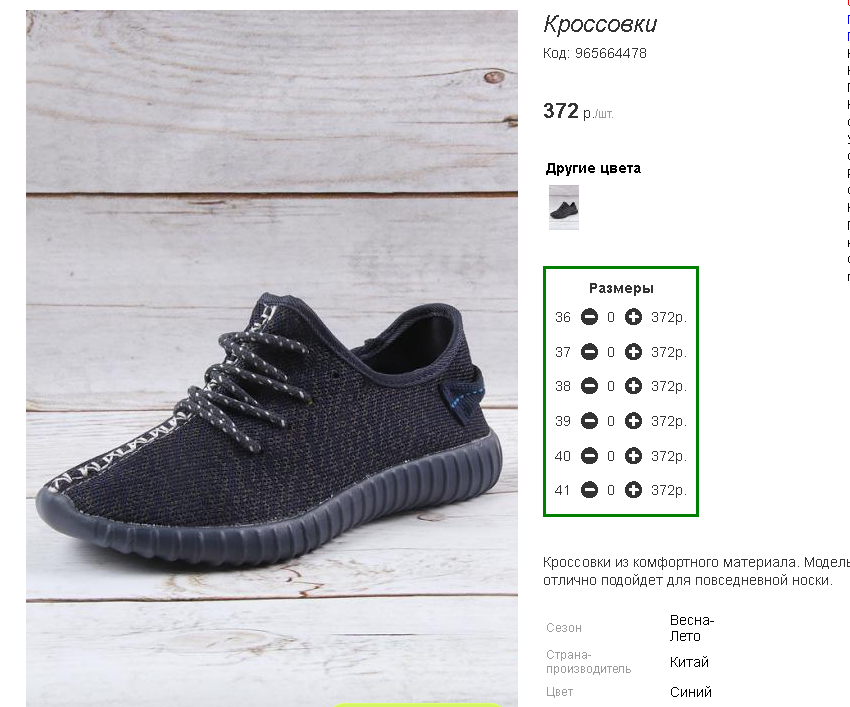Click the Другие цвета heading
The height and width of the screenshot is (707, 850).
click(593, 168)
